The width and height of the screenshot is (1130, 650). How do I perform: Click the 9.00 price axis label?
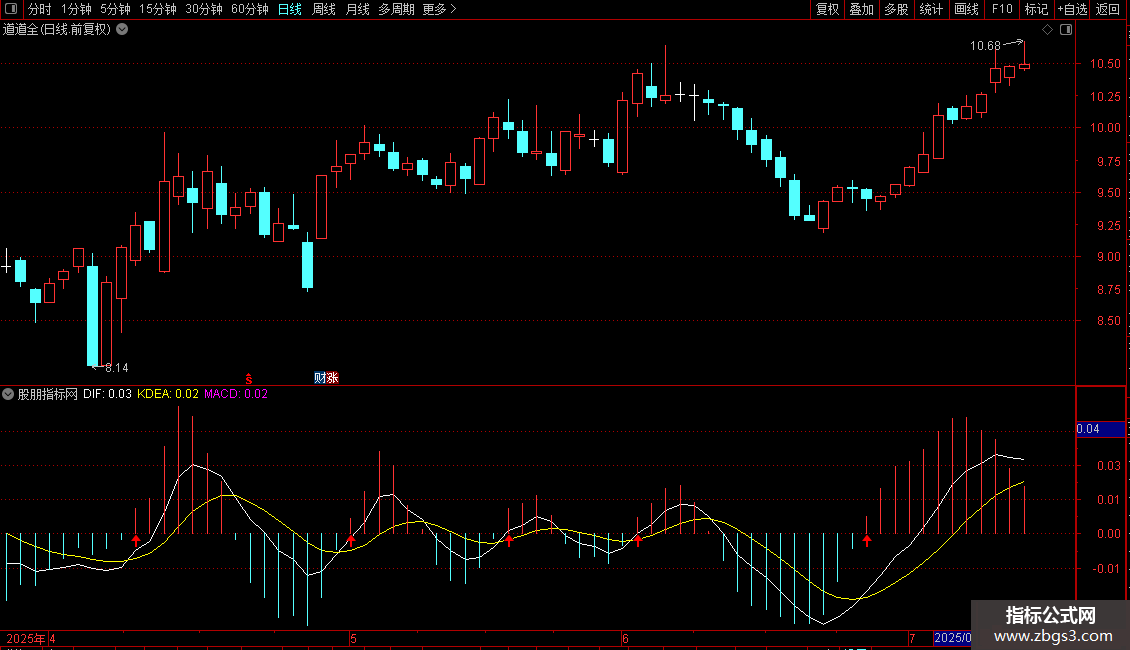coord(1108,257)
